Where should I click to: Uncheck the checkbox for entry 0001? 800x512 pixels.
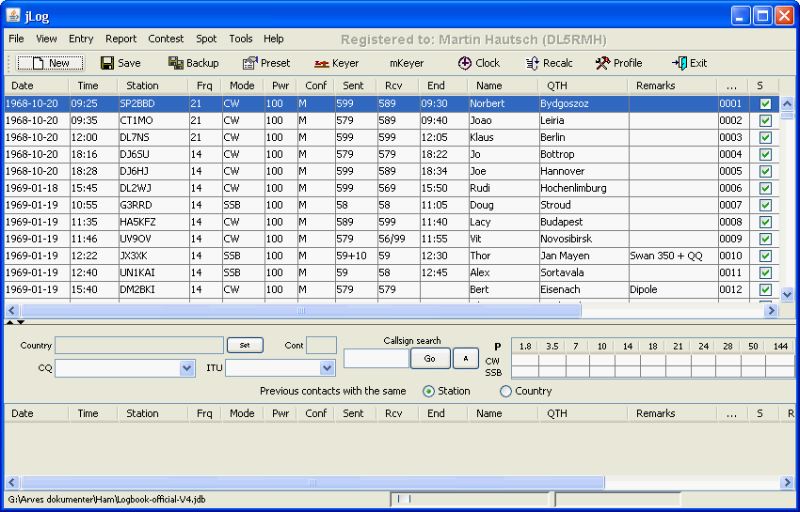pos(765,104)
